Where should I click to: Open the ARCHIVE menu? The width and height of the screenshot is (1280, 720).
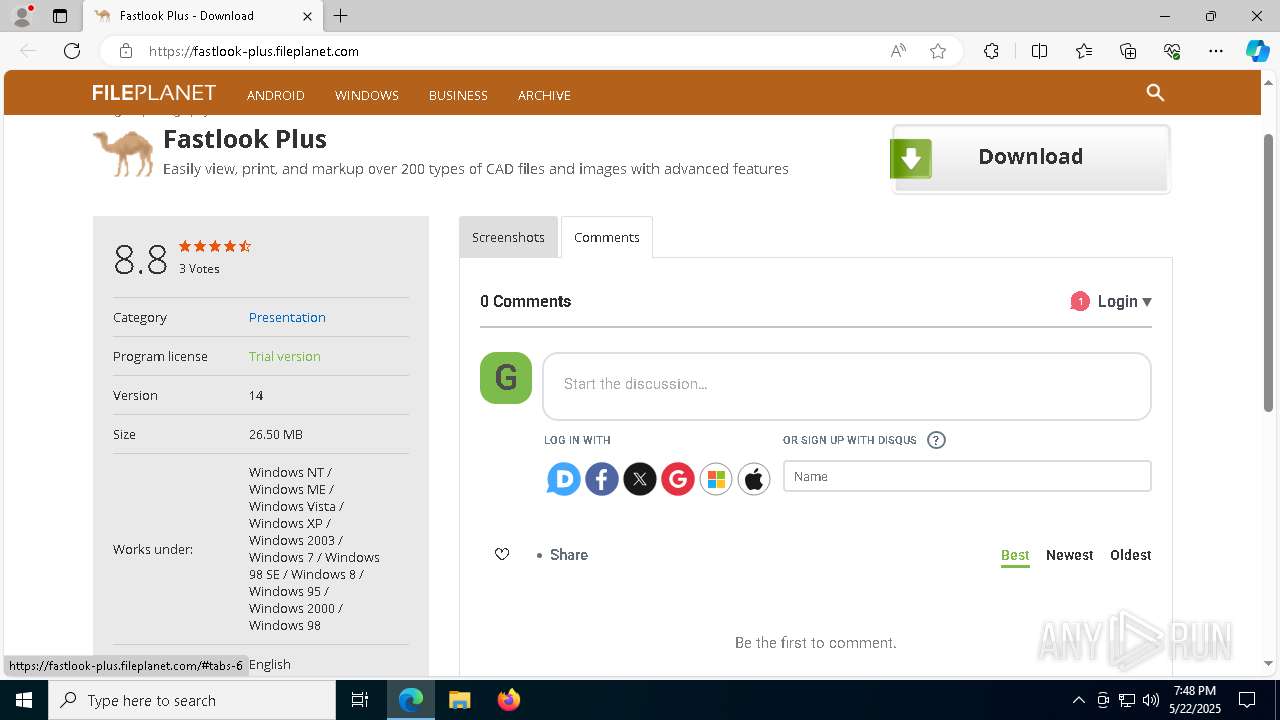[x=544, y=95]
